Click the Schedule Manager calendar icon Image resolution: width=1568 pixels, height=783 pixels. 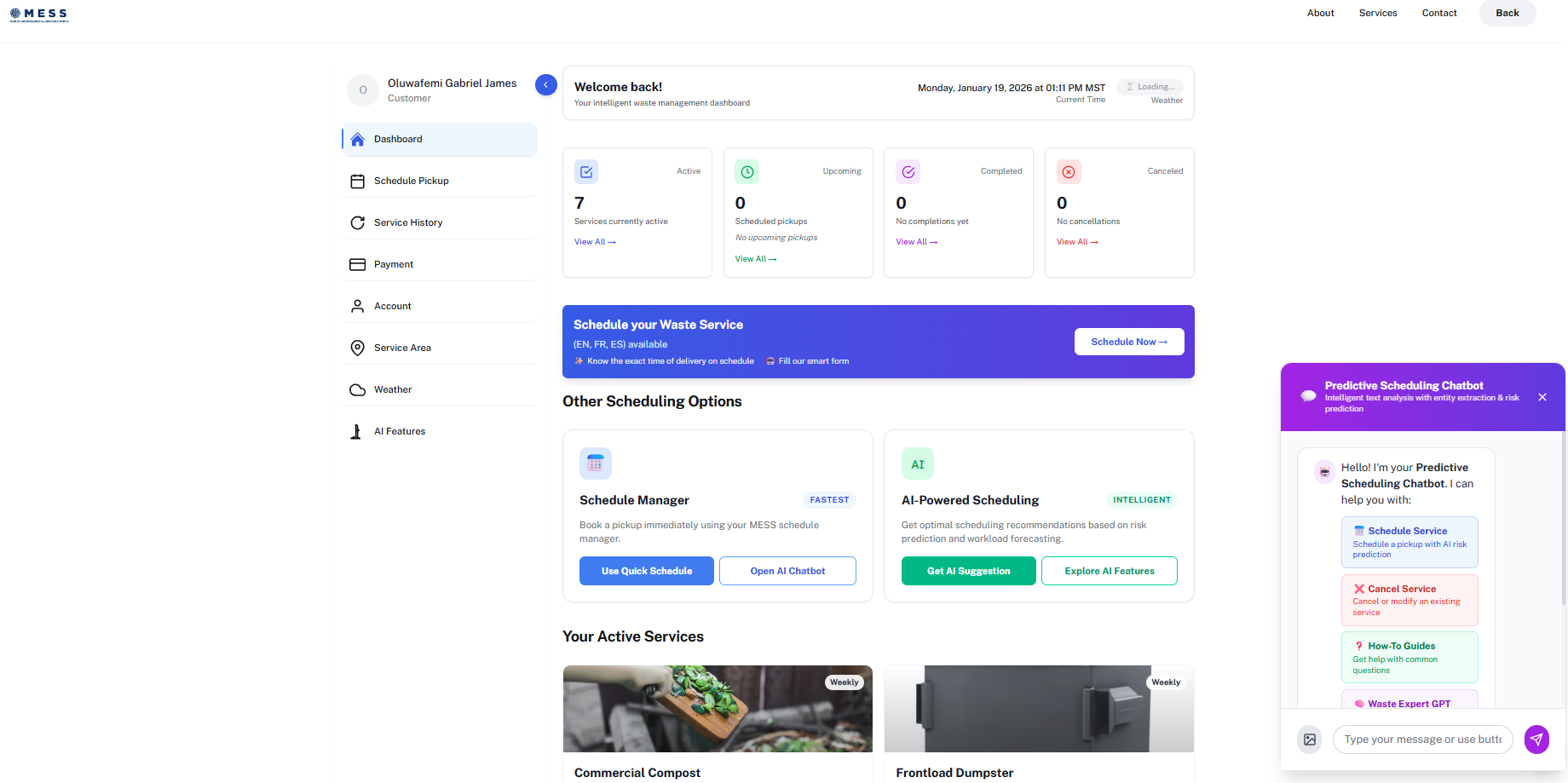click(x=596, y=463)
